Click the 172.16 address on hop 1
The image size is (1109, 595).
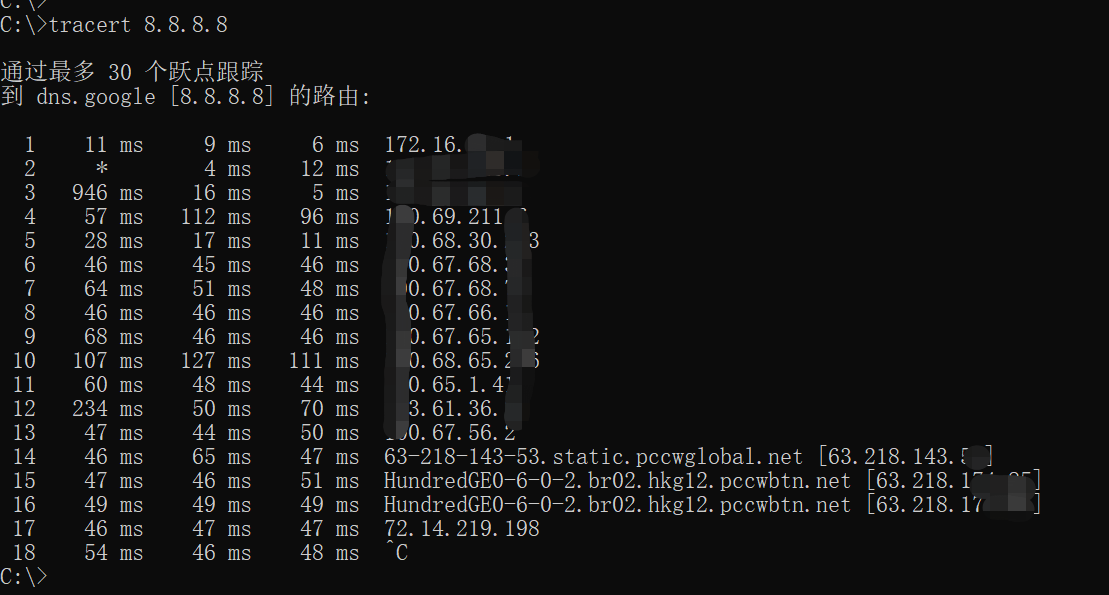(423, 144)
